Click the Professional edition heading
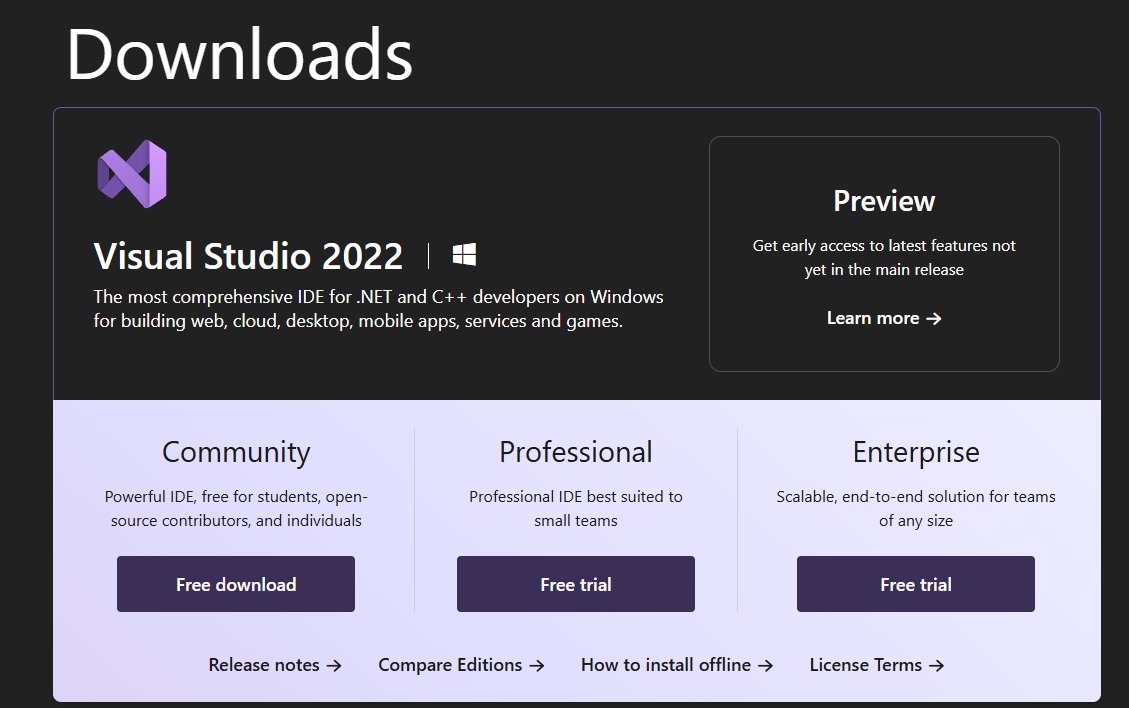The width and height of the screenshot is (1129, 708). coord(575,452)
